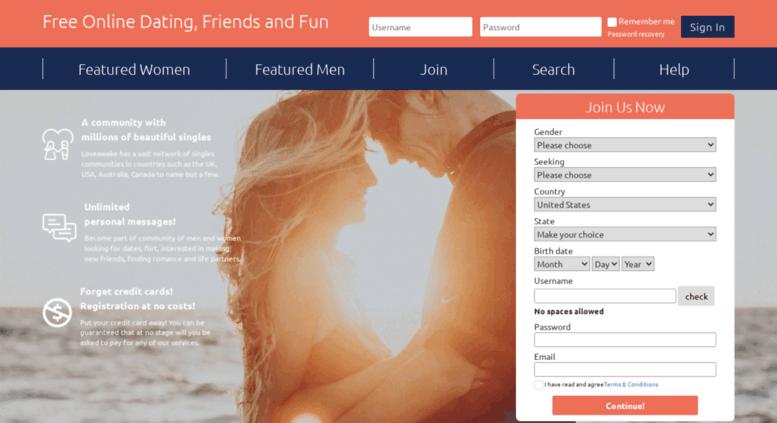Go to Featured Women menu item
777x423 pixels.
[134, 69]
